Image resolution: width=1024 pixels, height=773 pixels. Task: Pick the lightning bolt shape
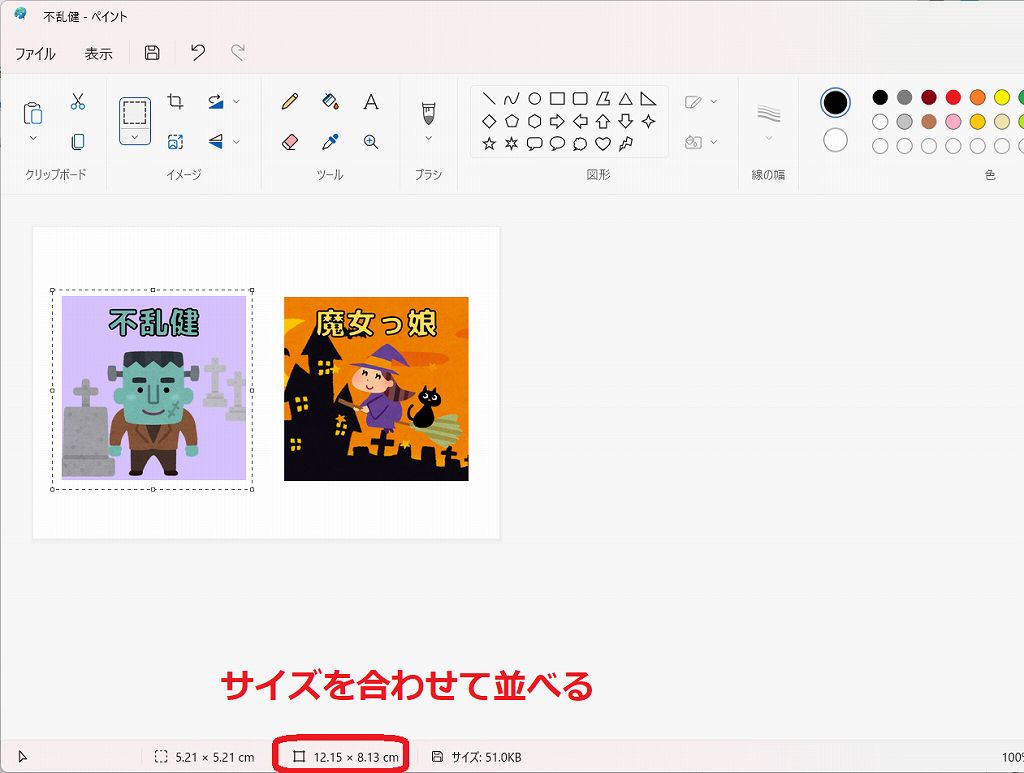pyautogui.click(x=626, y=144)
